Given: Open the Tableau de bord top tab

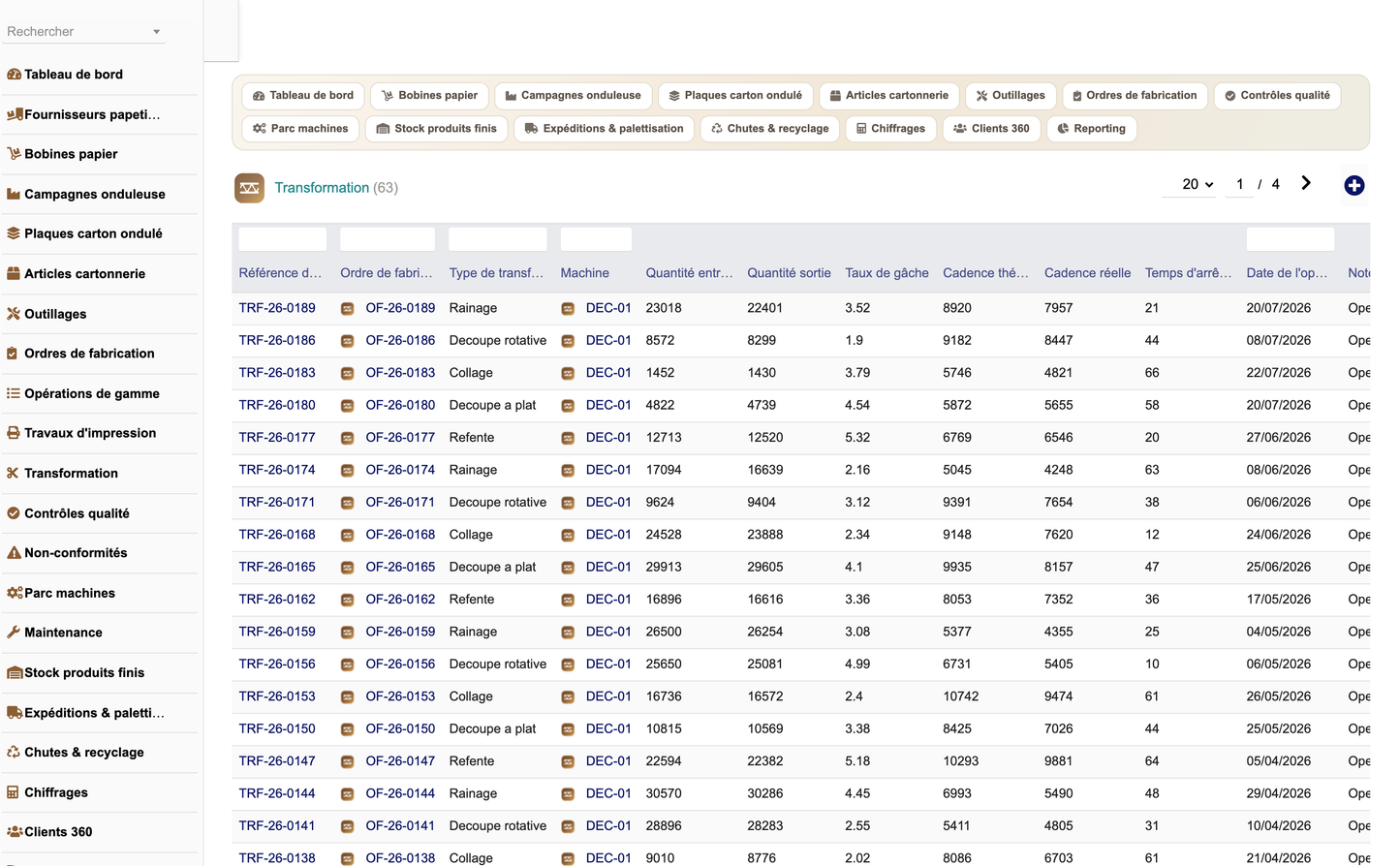Looking at the screenshot, I should pos(303,96).
